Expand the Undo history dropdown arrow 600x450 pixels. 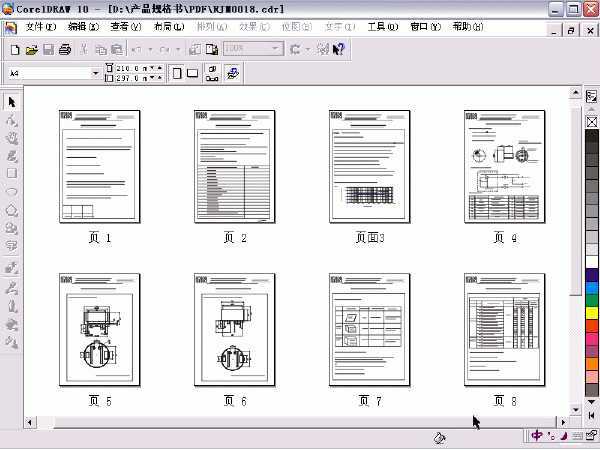(150, 49)
